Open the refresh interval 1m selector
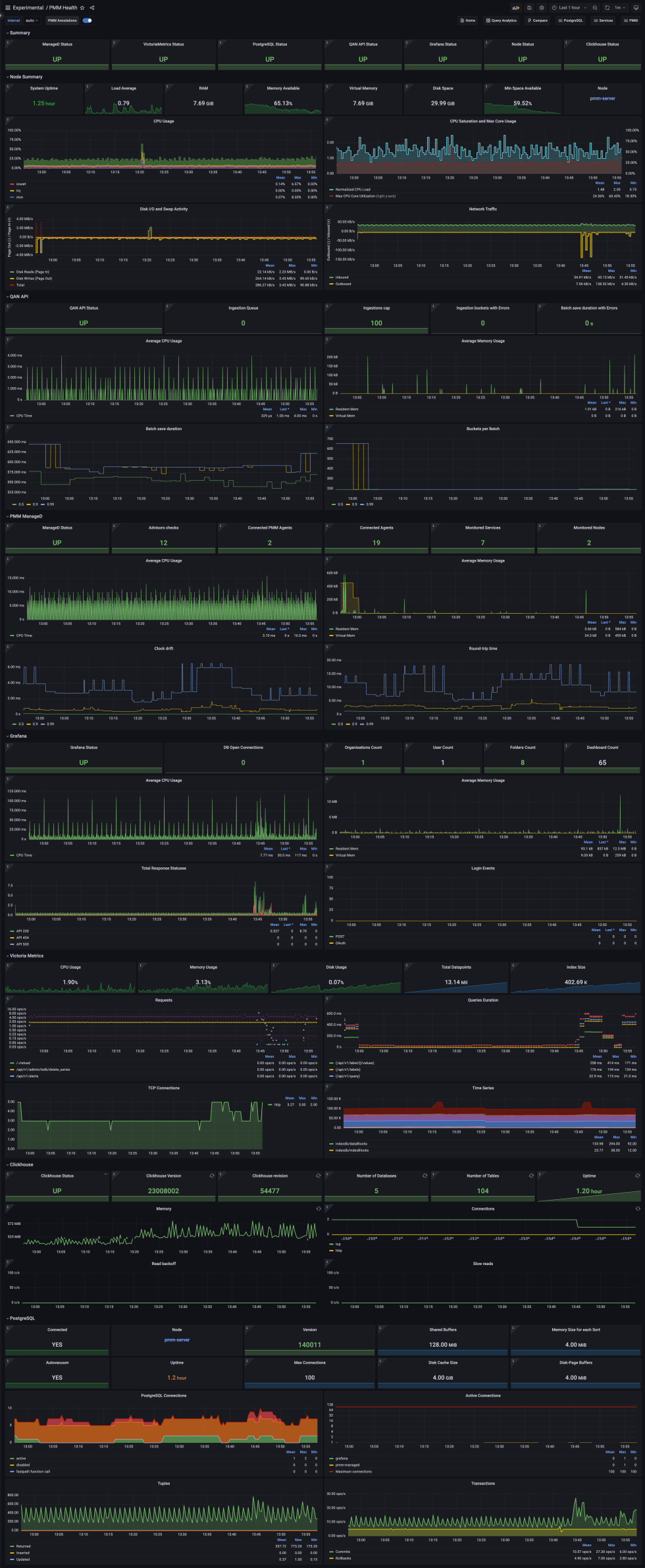The height and width of the screenshot is (1568, 645). (x=619, y=8)
